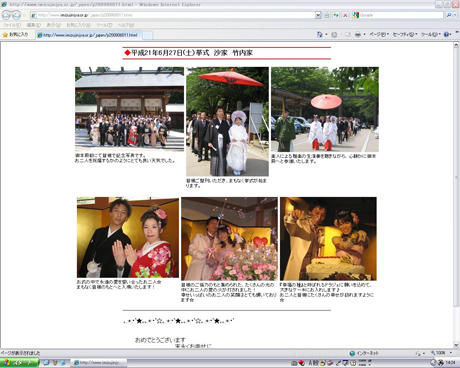Expand the Print dropdown arrow
460x368 pixels.
(x=364, y=34)
